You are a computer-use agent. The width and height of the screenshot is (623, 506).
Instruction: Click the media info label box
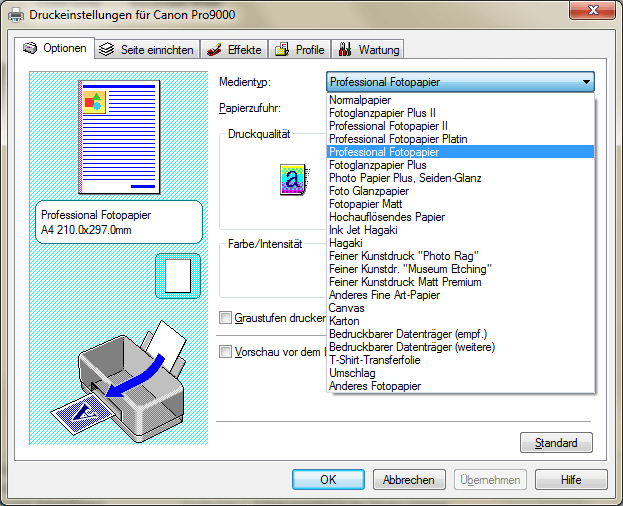119,222
